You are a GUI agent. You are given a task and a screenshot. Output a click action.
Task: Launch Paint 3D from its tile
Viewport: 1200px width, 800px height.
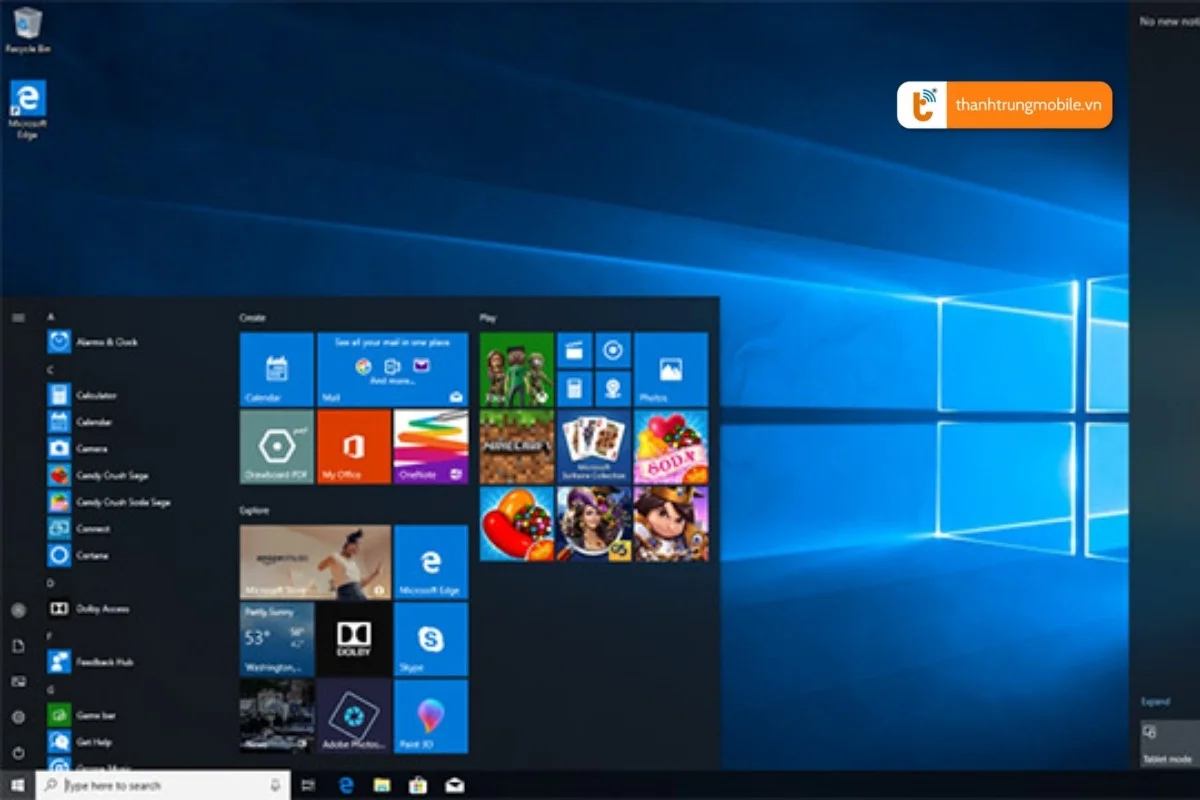[x=431, y=716]
